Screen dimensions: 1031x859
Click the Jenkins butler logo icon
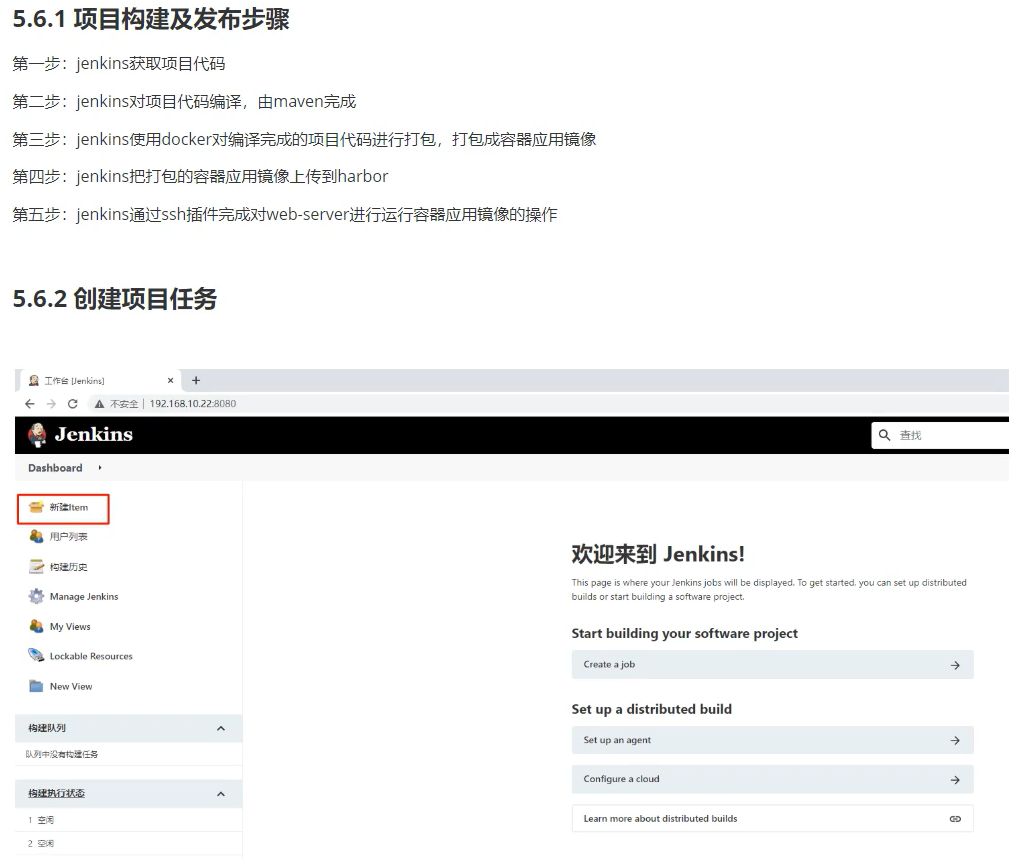(x=37, y=435)
